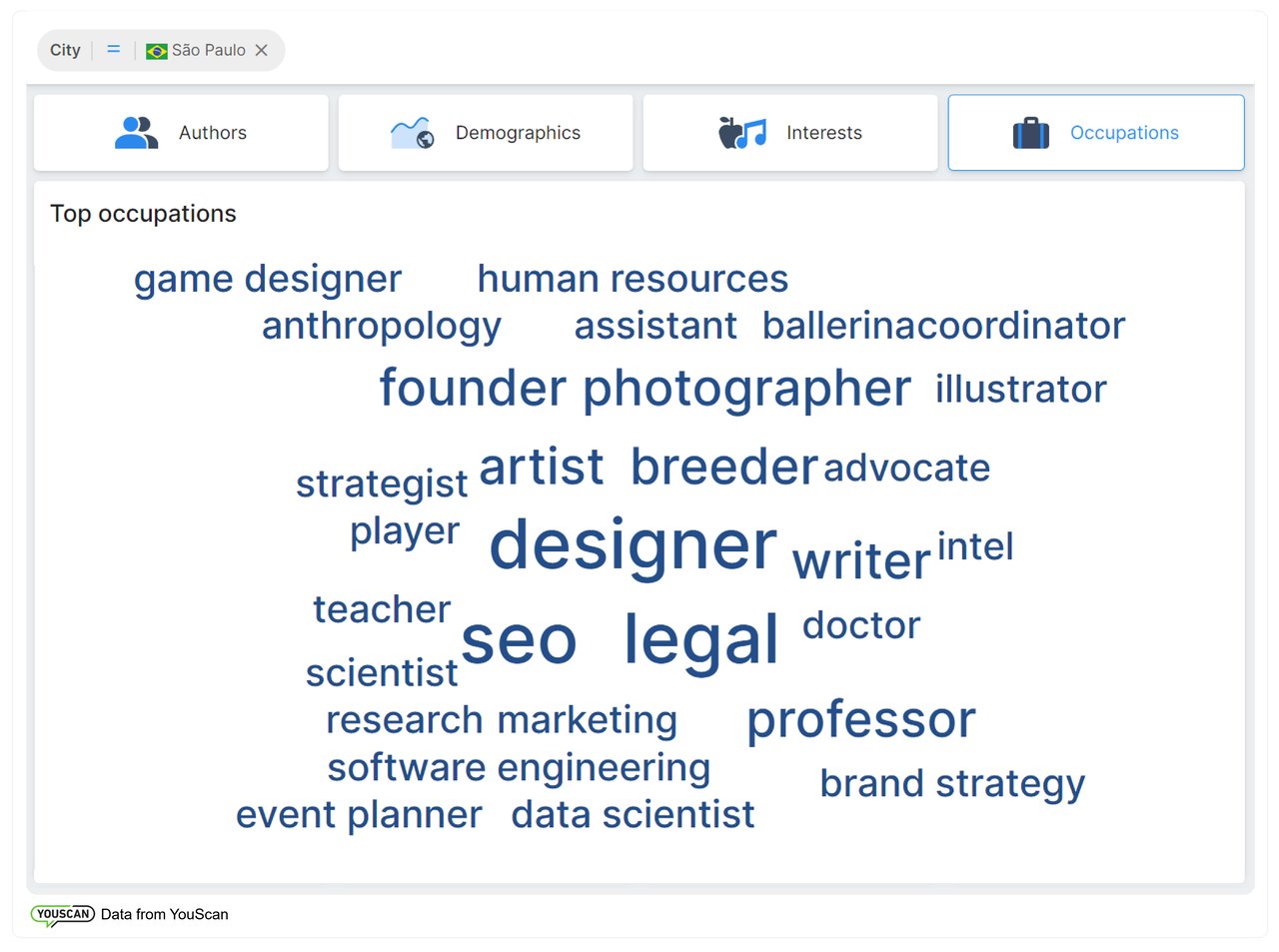The image size is (1279, 952).
Task: Click the 'Data from YouScan' attribution text
Action: (165, 914)
